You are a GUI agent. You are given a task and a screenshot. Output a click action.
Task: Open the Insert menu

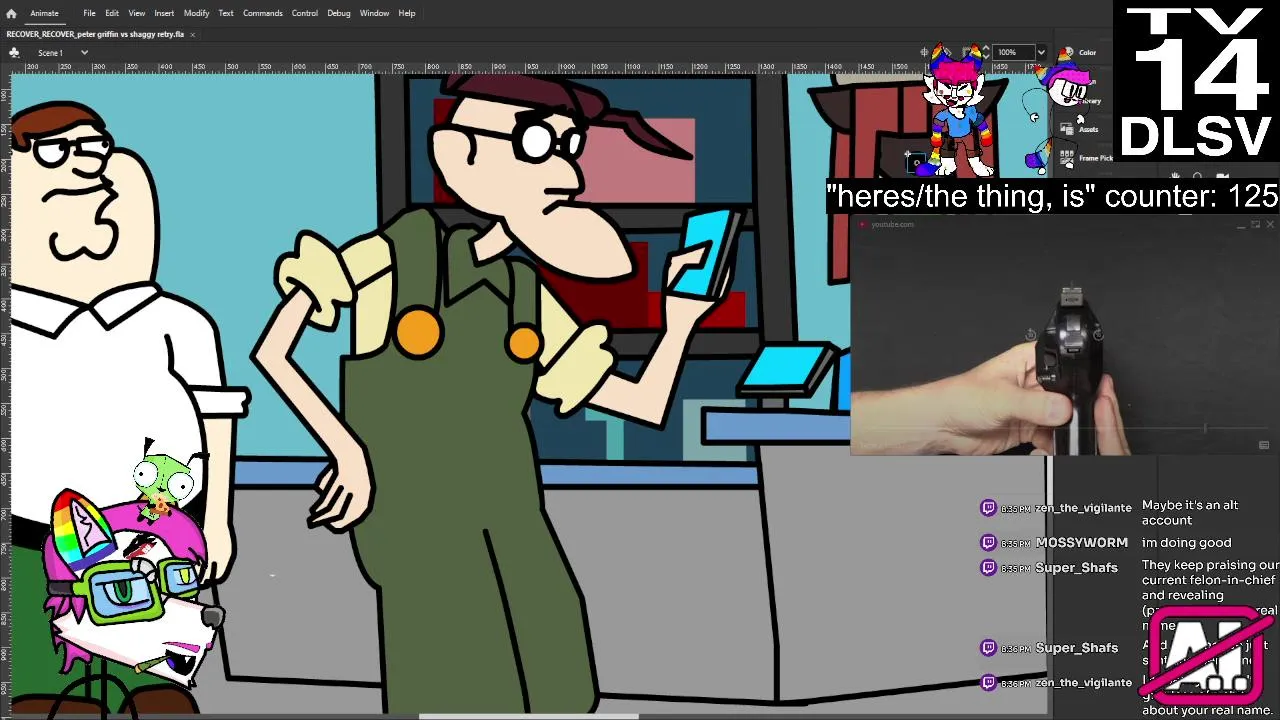point(164,13)
